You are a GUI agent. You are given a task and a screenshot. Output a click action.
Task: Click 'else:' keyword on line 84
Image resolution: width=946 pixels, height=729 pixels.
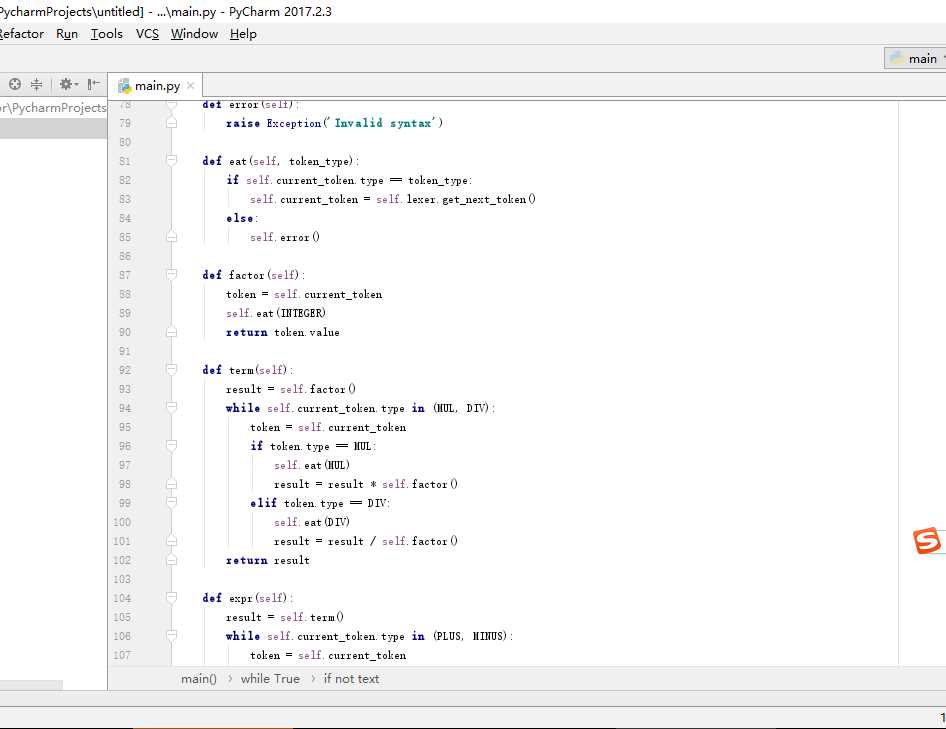point(241,218)
